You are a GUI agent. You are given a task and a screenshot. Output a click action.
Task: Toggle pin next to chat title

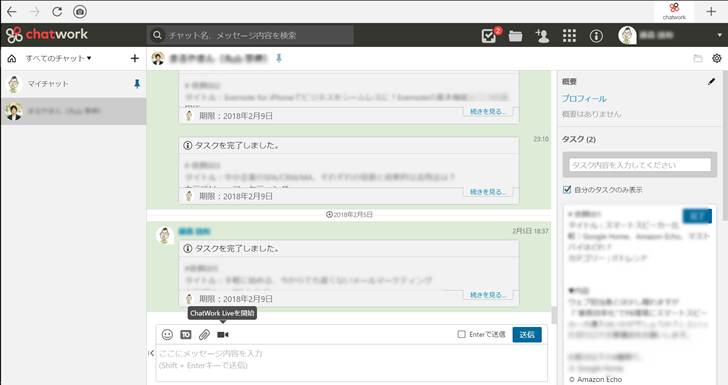click(x=279, y=59)
